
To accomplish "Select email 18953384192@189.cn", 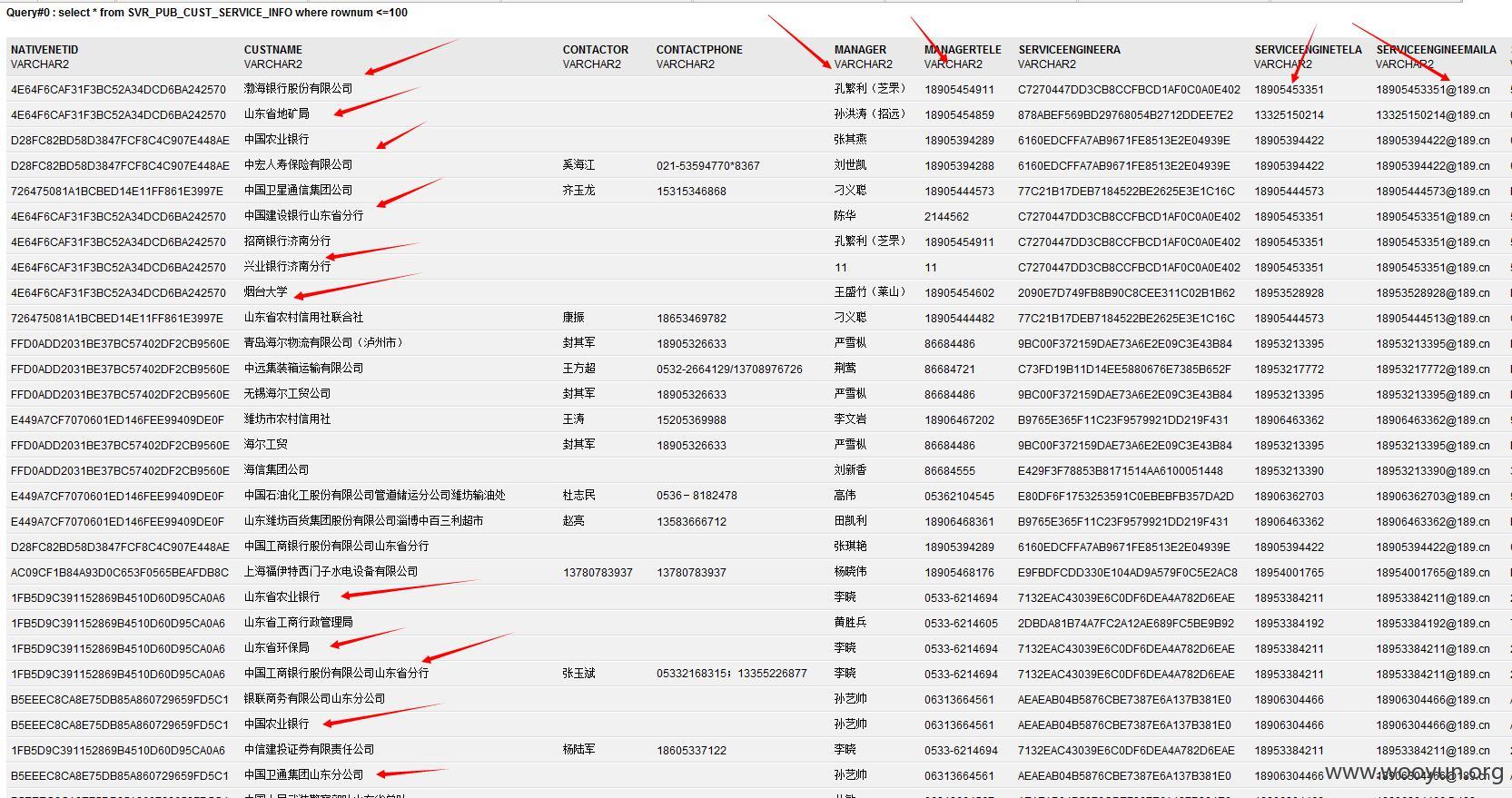I will click(1433, 624).
